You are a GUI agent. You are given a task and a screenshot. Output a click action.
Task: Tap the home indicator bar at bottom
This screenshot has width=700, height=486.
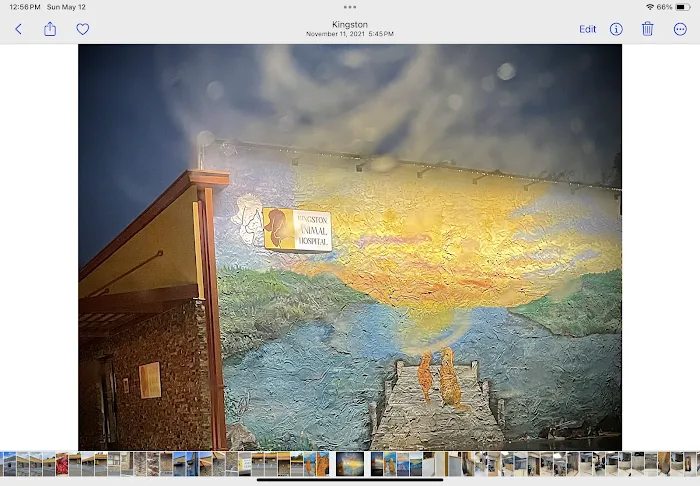pos(350,480)
